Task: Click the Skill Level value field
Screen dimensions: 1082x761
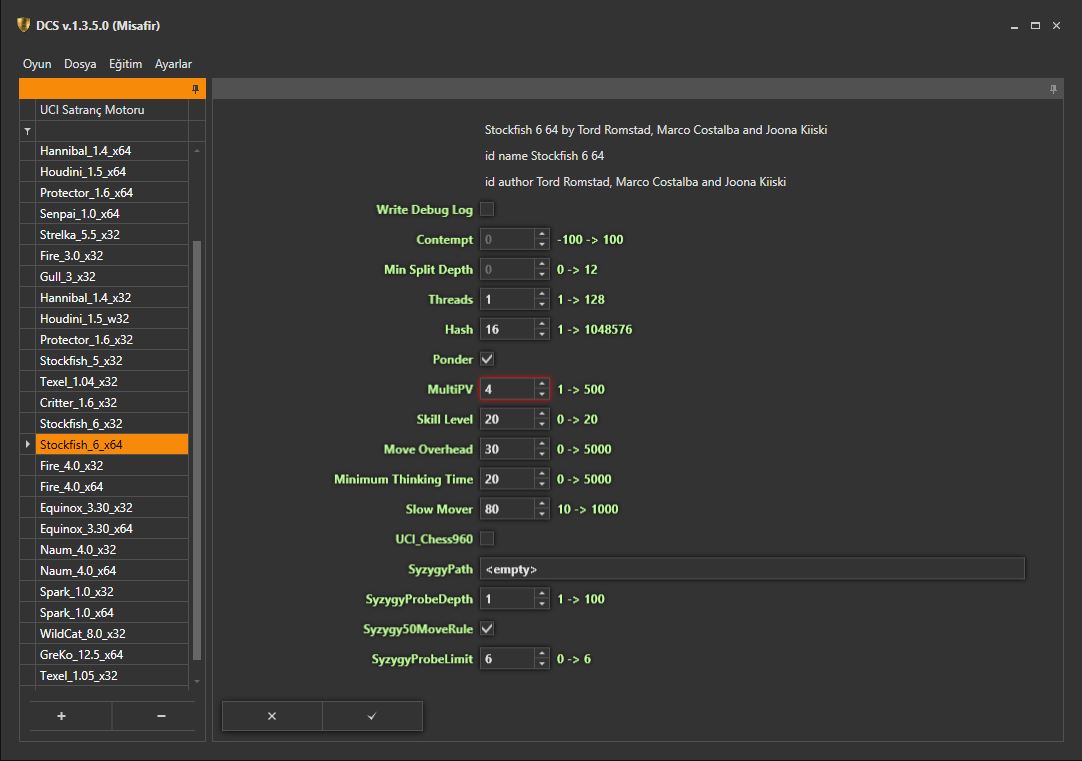Action: point(507,419)
